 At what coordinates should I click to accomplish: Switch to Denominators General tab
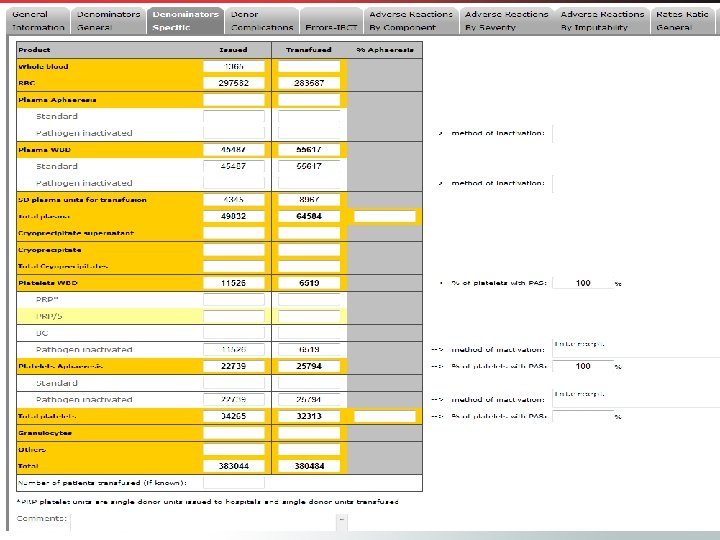coord(108,21)
